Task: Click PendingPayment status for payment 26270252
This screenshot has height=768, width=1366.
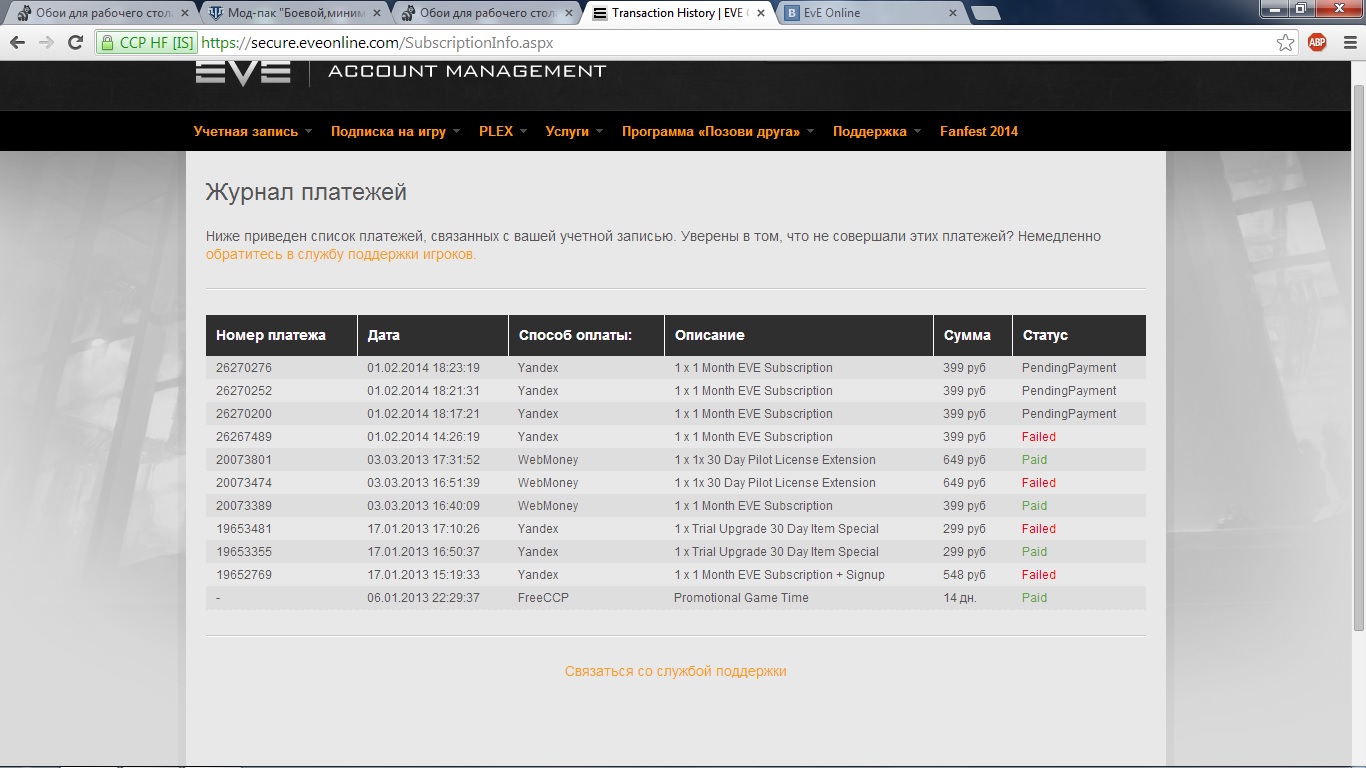Action: pos(1069,391)
